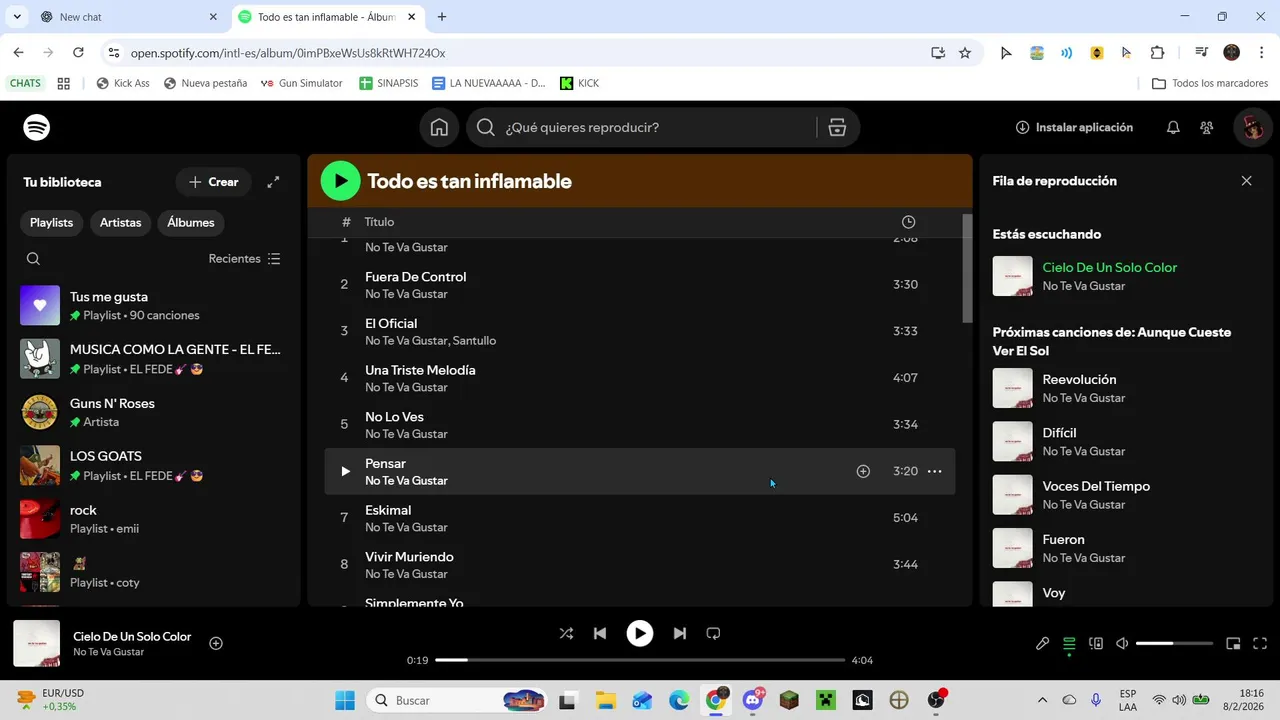The height and width of the screenshot is (720, 1280).
Task: Open the friends activity icon
Action: click(x=1207, y=127)
